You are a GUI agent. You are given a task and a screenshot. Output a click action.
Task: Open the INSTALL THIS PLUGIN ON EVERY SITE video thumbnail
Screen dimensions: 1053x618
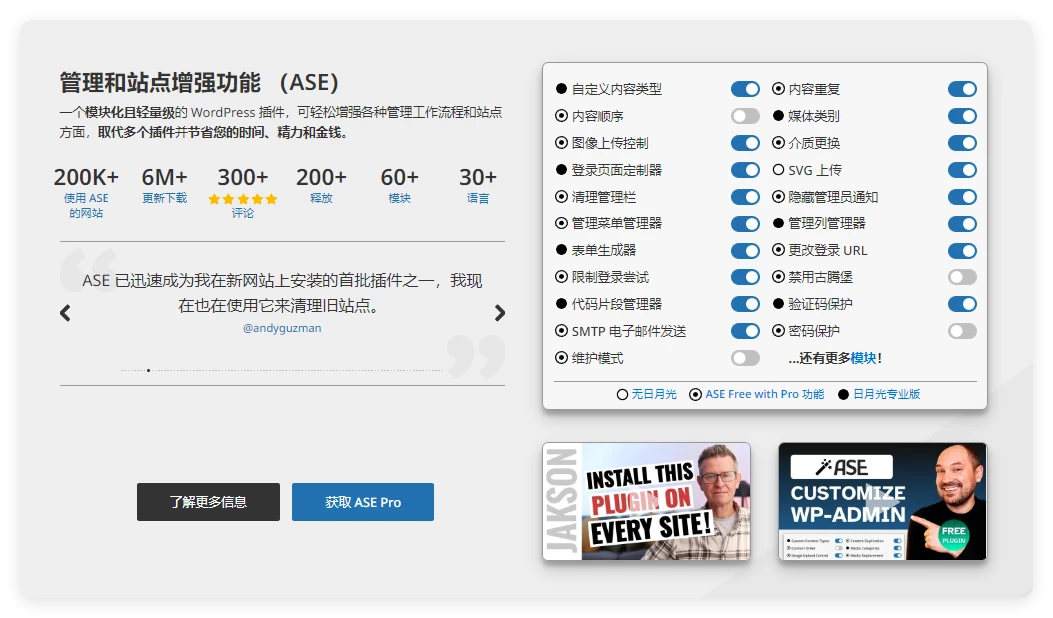pos(646,501)
